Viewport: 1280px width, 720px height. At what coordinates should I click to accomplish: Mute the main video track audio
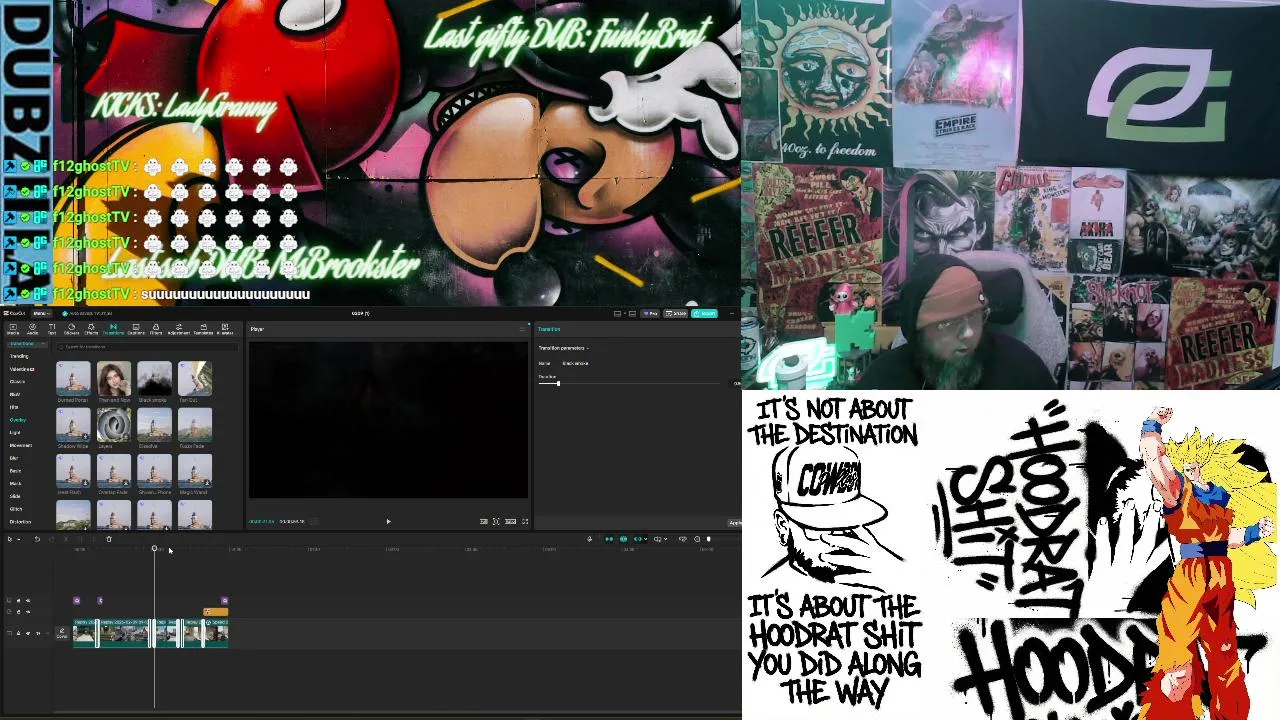click(x=38, y=633)
